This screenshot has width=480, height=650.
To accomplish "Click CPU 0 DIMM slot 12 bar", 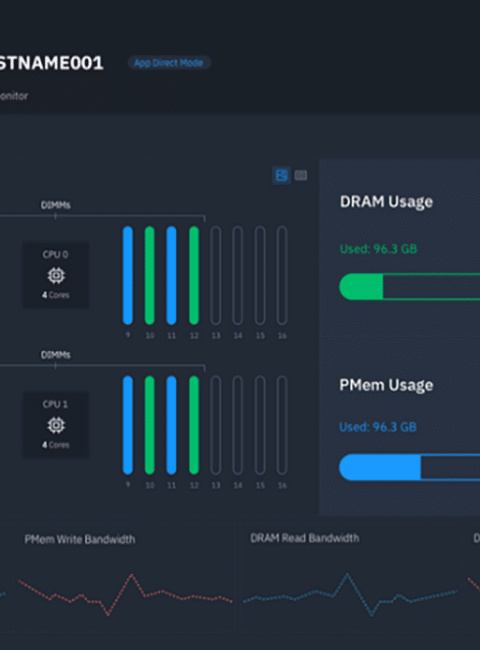I will pos(194,275).
